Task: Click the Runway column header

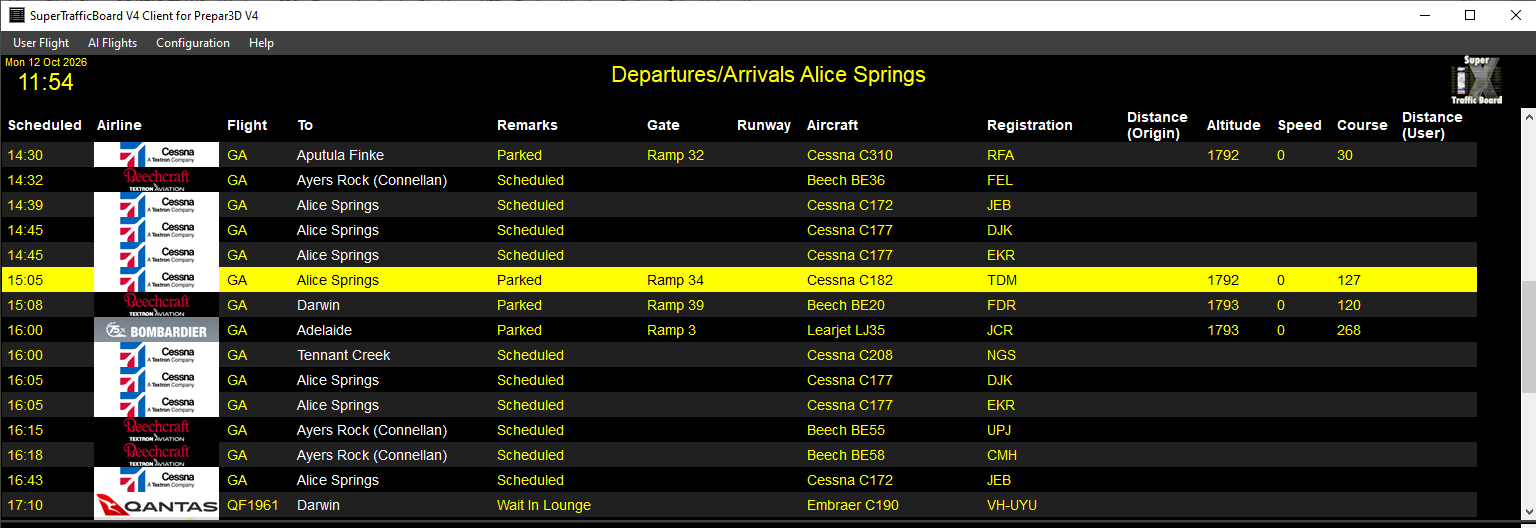Action: click(x=764, y=125)
